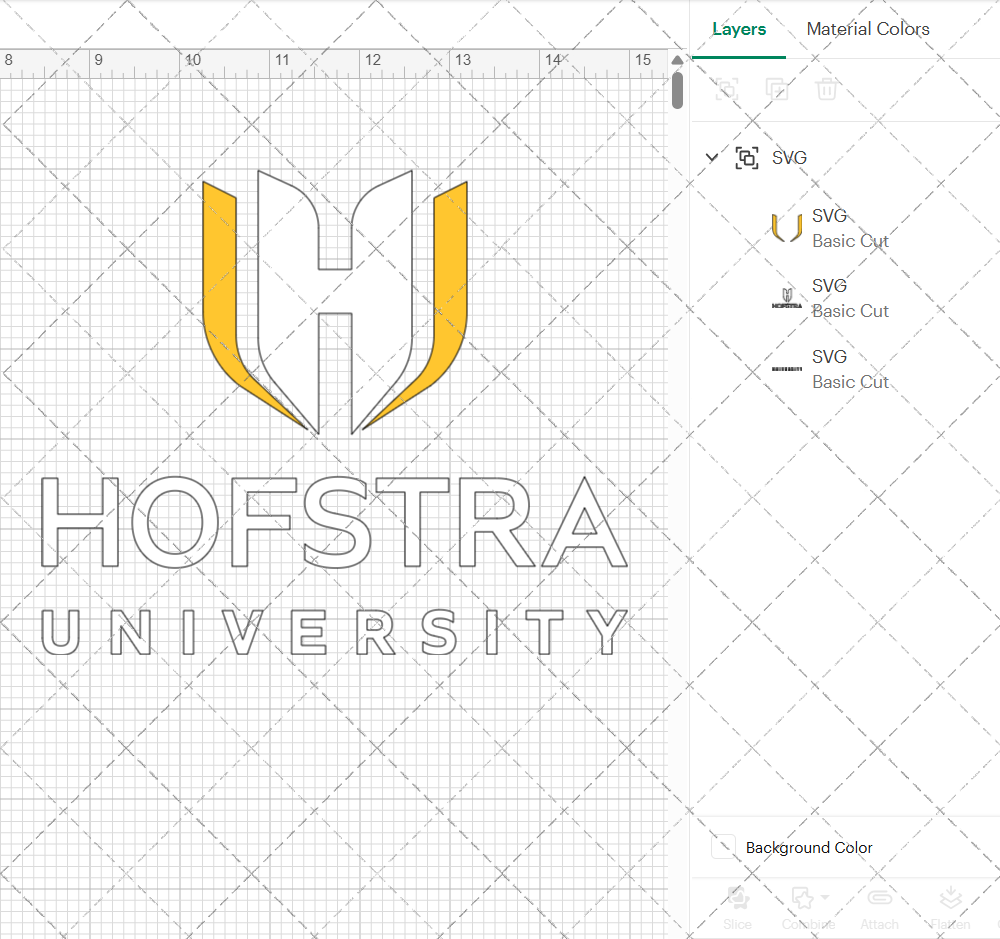
Task: Click the Group icon in Layers toolbar
Action: pyautogui.click(x=726, y=89)
